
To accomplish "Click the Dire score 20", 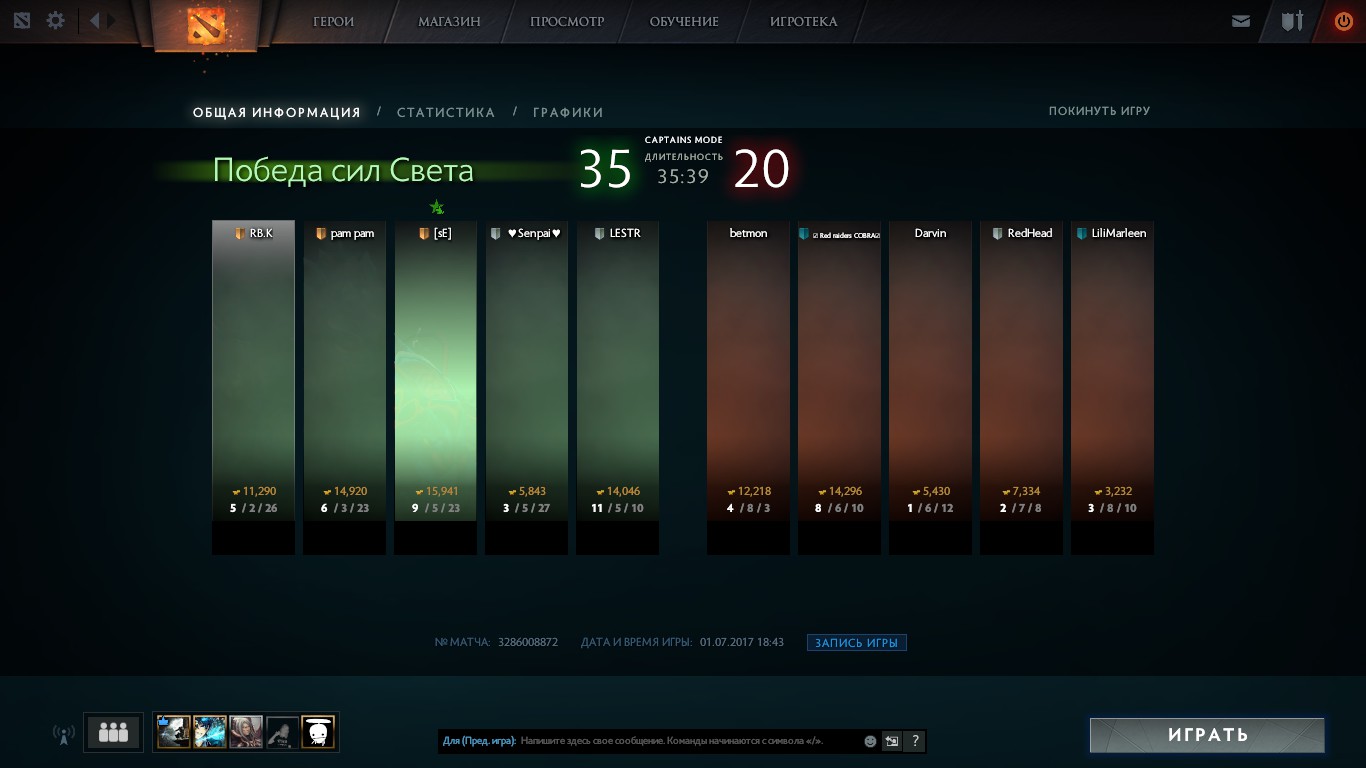I will (762, 169).
